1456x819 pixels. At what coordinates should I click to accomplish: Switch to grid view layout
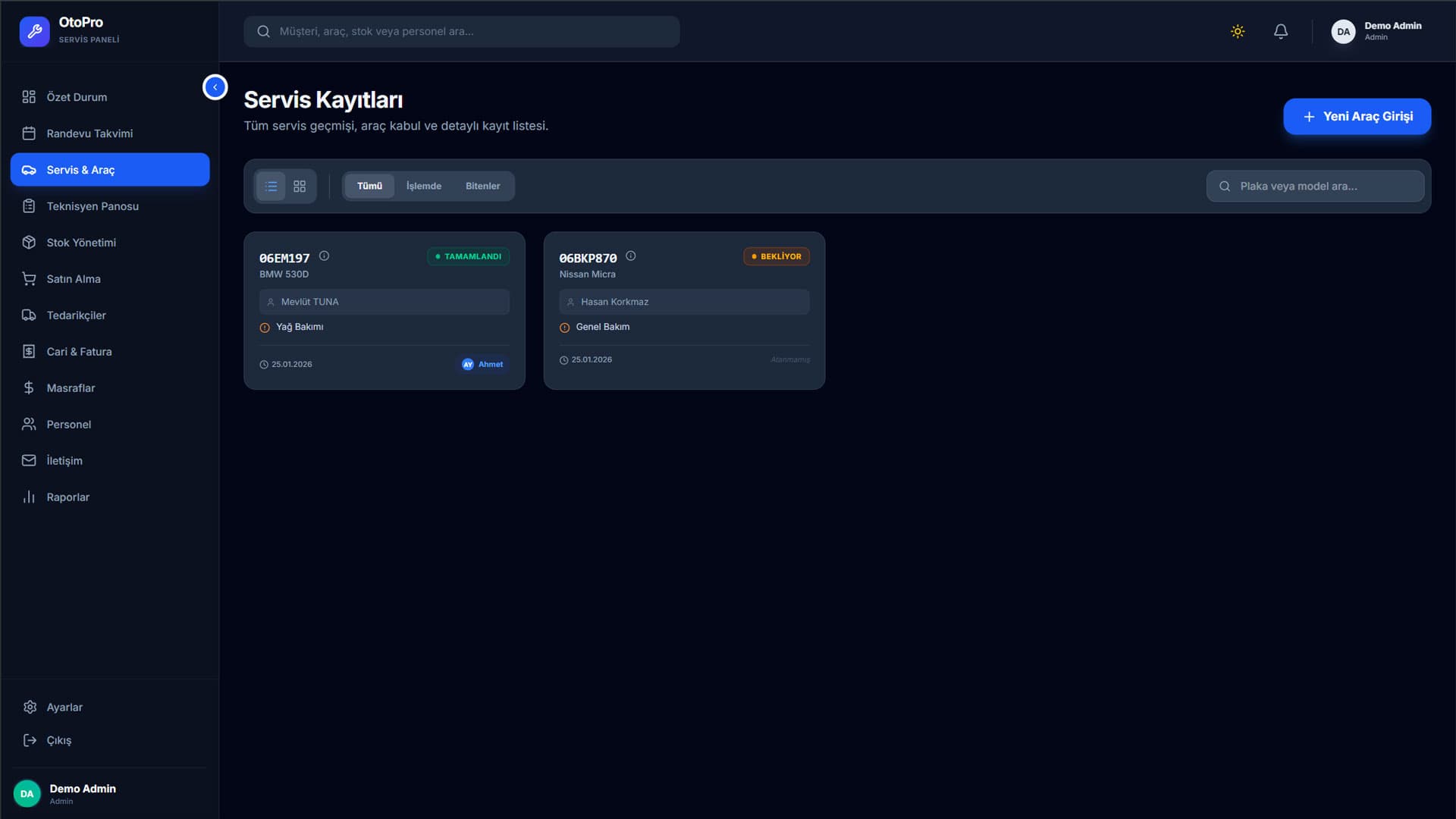300,186
